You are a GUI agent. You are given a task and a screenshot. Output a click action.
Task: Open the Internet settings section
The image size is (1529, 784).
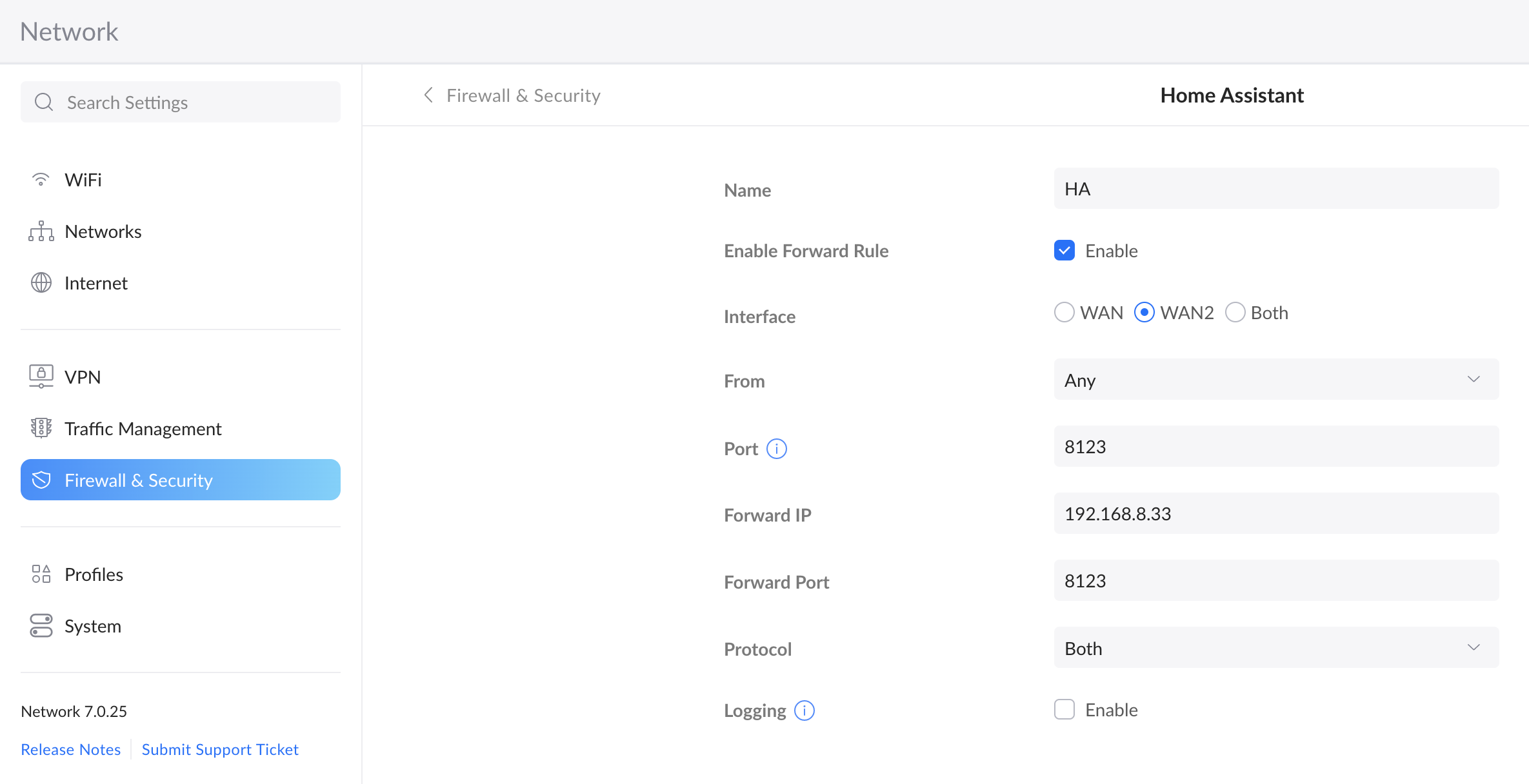pyautogui.click(x=181, y=282)
